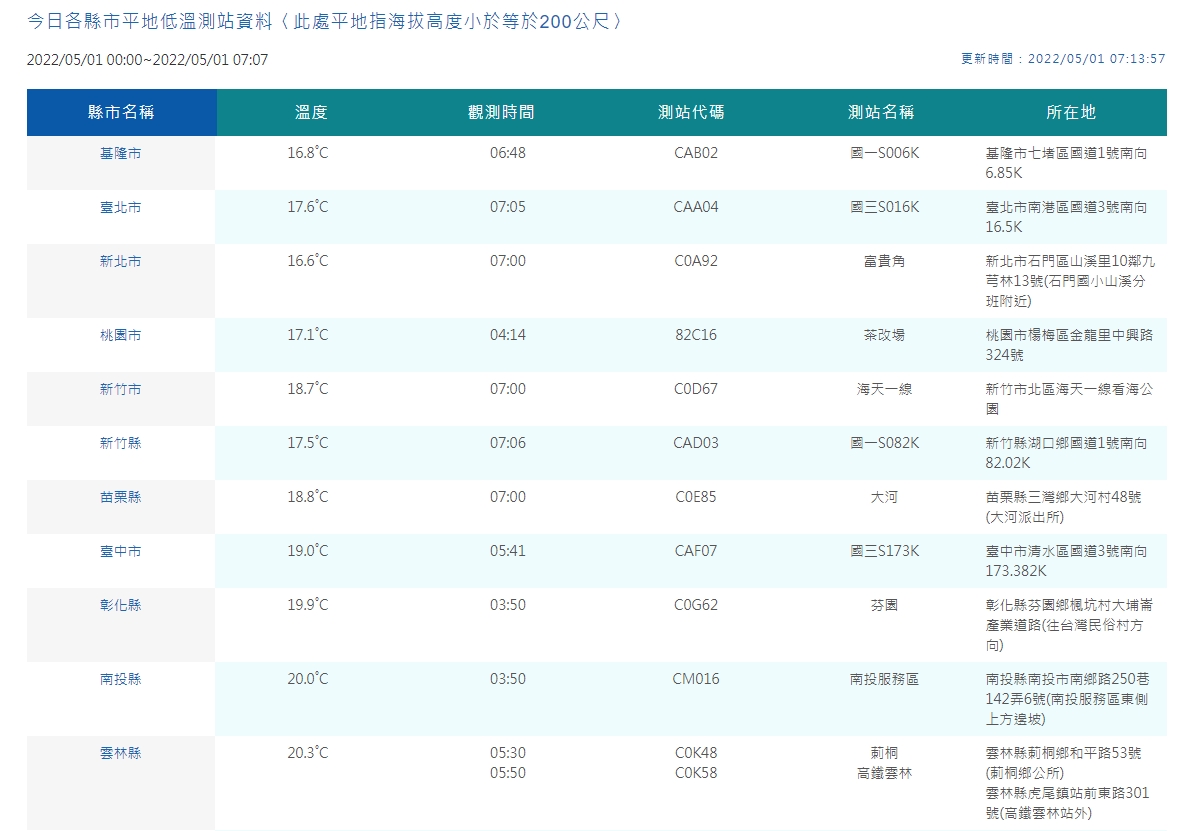Viewport: 1179px width, 831px height.
Task: Select the temperature value 18.8°C
Action: (x=308, y=498)
